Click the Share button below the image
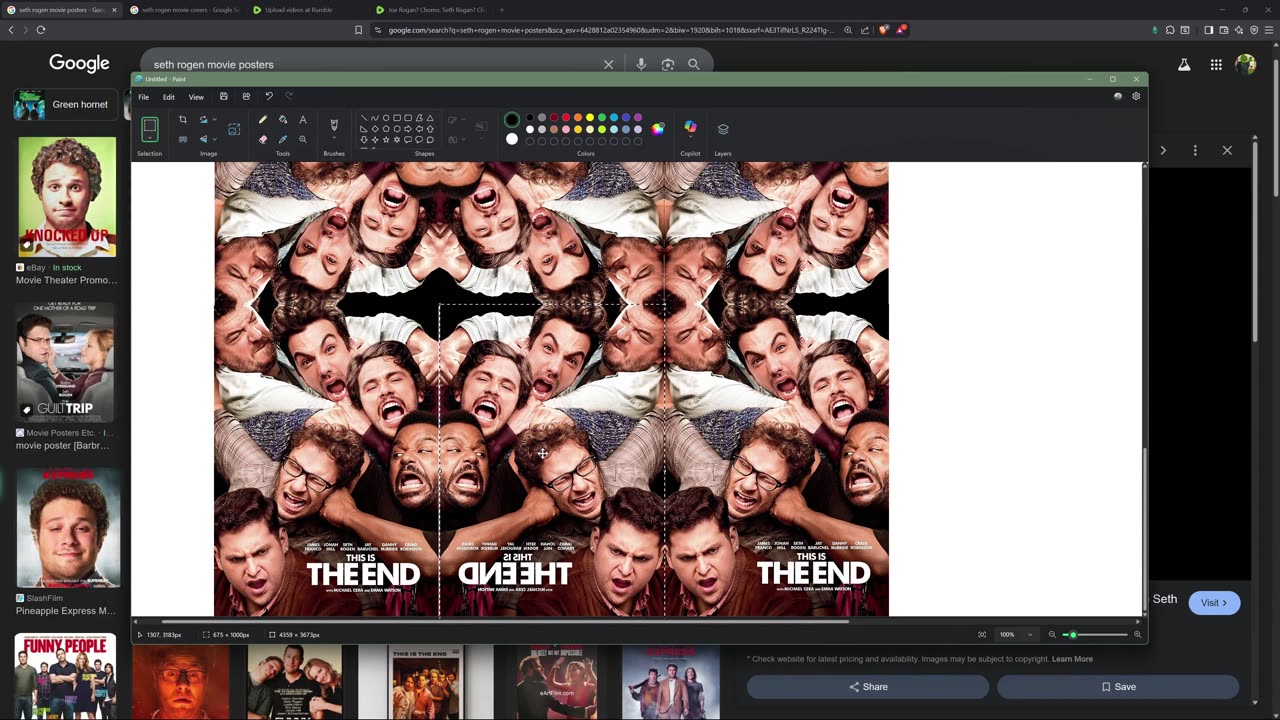This screenshot has width=1280, height=720. click(x=868, y=687)
